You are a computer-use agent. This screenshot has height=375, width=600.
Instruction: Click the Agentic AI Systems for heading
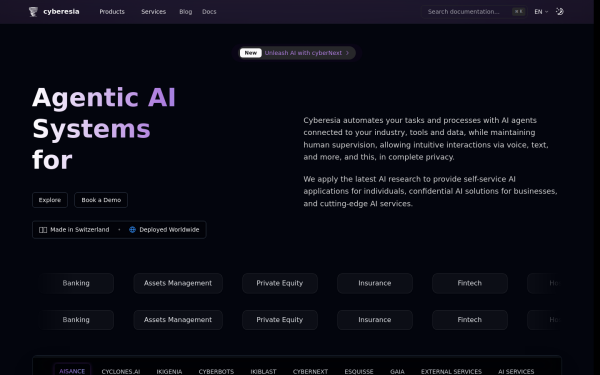104,128
